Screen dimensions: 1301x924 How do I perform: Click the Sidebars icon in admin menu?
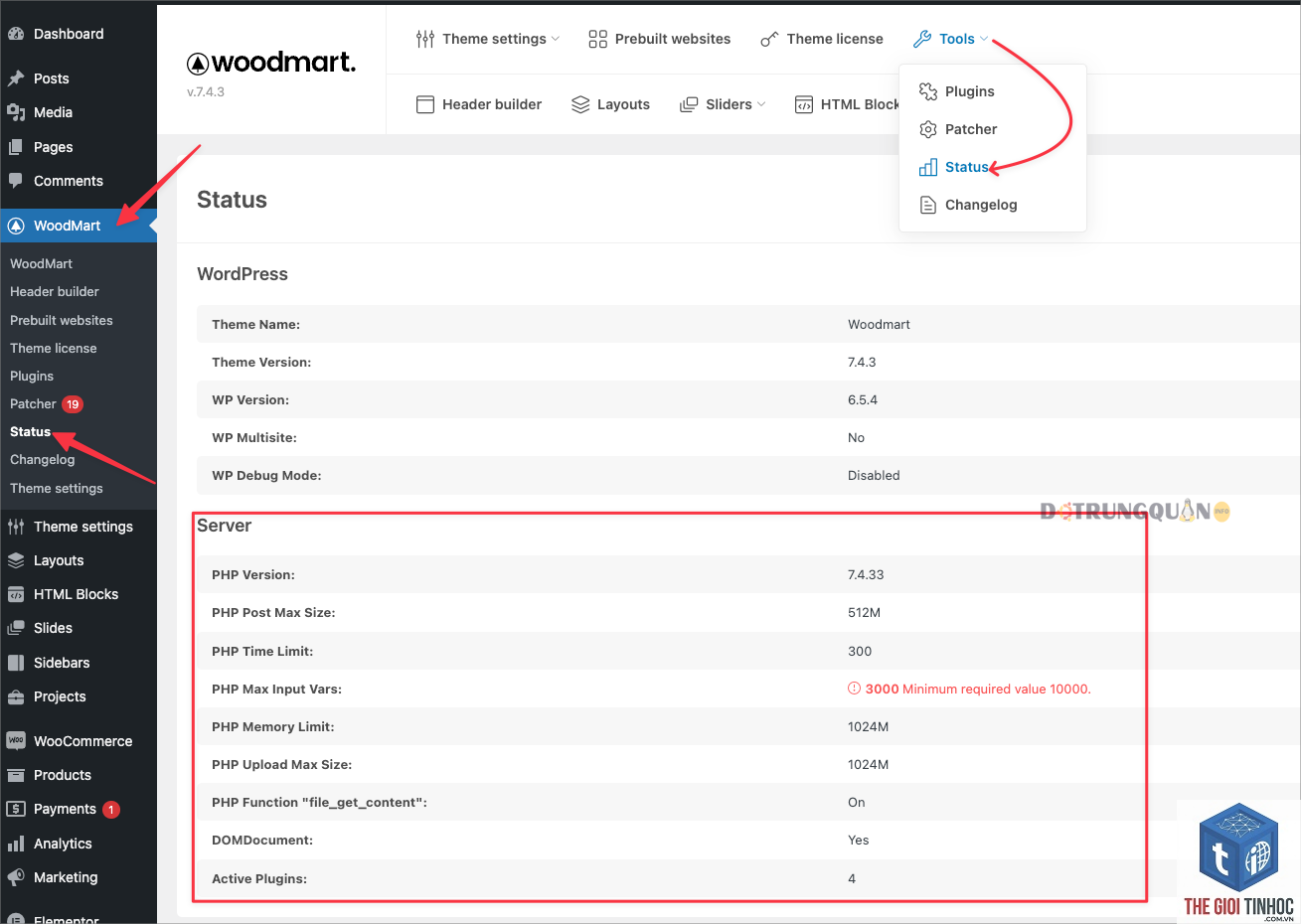click(x=16, y=663)
